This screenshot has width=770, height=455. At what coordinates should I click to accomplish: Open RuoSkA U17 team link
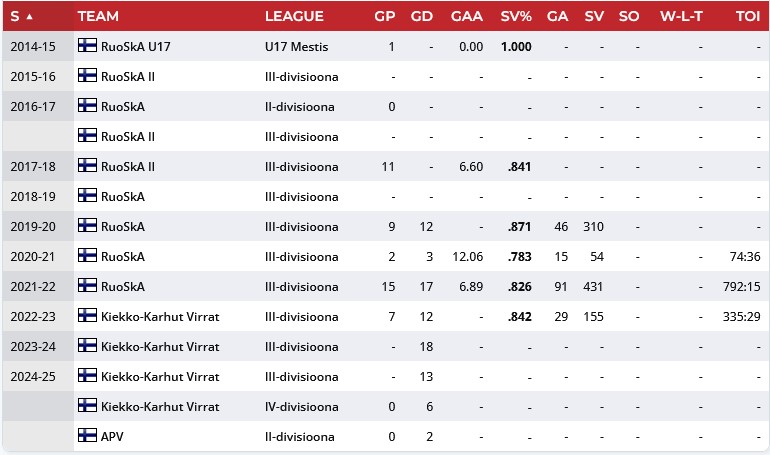pos(135,47)
